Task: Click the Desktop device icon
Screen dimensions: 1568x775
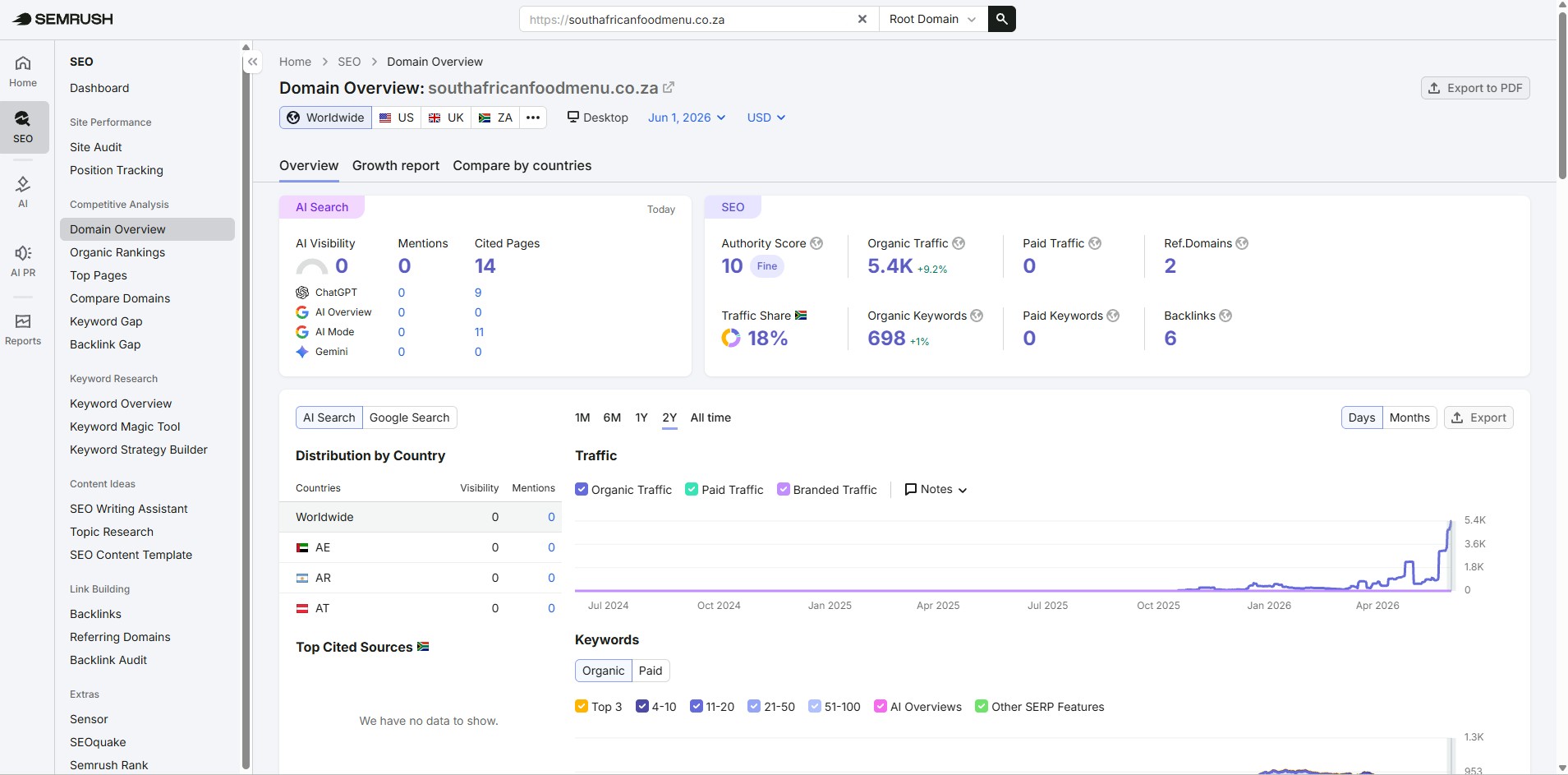Action: click(573, 117)
